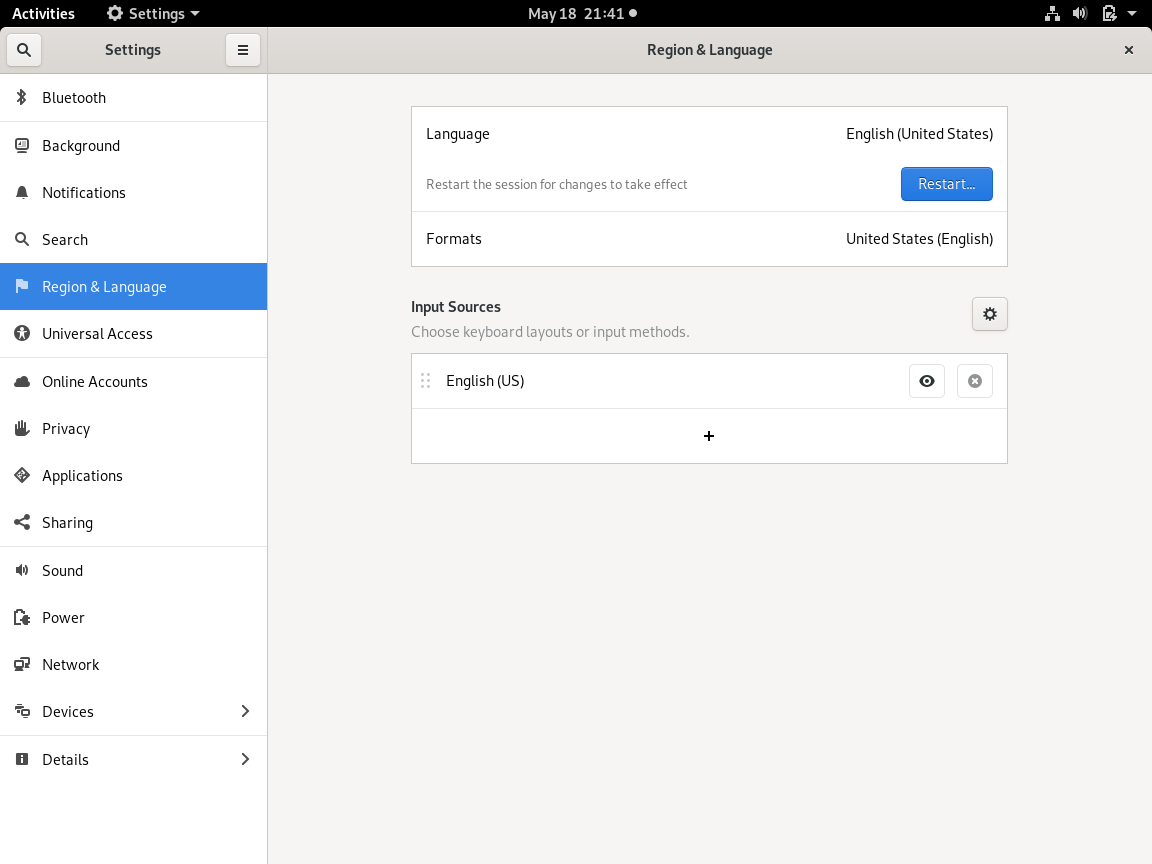Remove English (US) input source
The height and width of the screenshot is (864, 1152).
(x=974, y=381)
